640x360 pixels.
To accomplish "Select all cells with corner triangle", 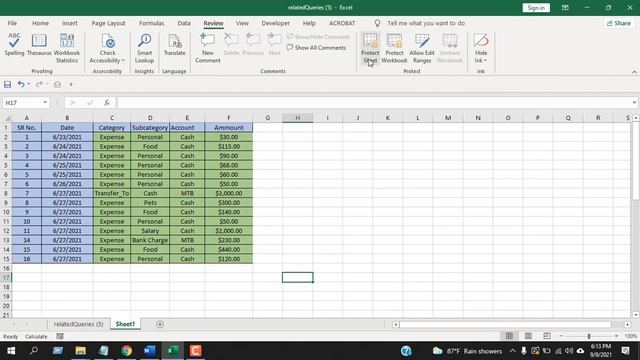I will point(7,118).
